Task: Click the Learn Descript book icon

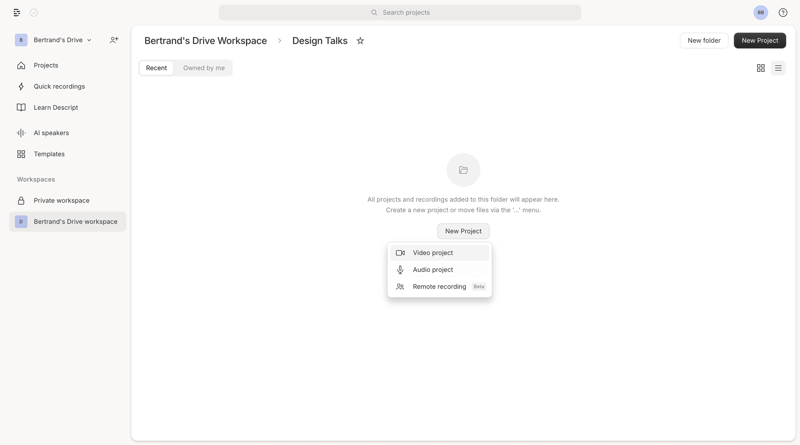Action: (x=21, y=107)
